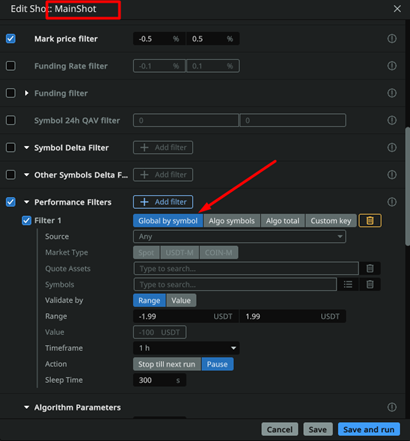Image resolution: width=410 pixels, height=441 pixels.
Task: Choose USDT-M market type
Action: pyautogui.click(x=180, y=253)
